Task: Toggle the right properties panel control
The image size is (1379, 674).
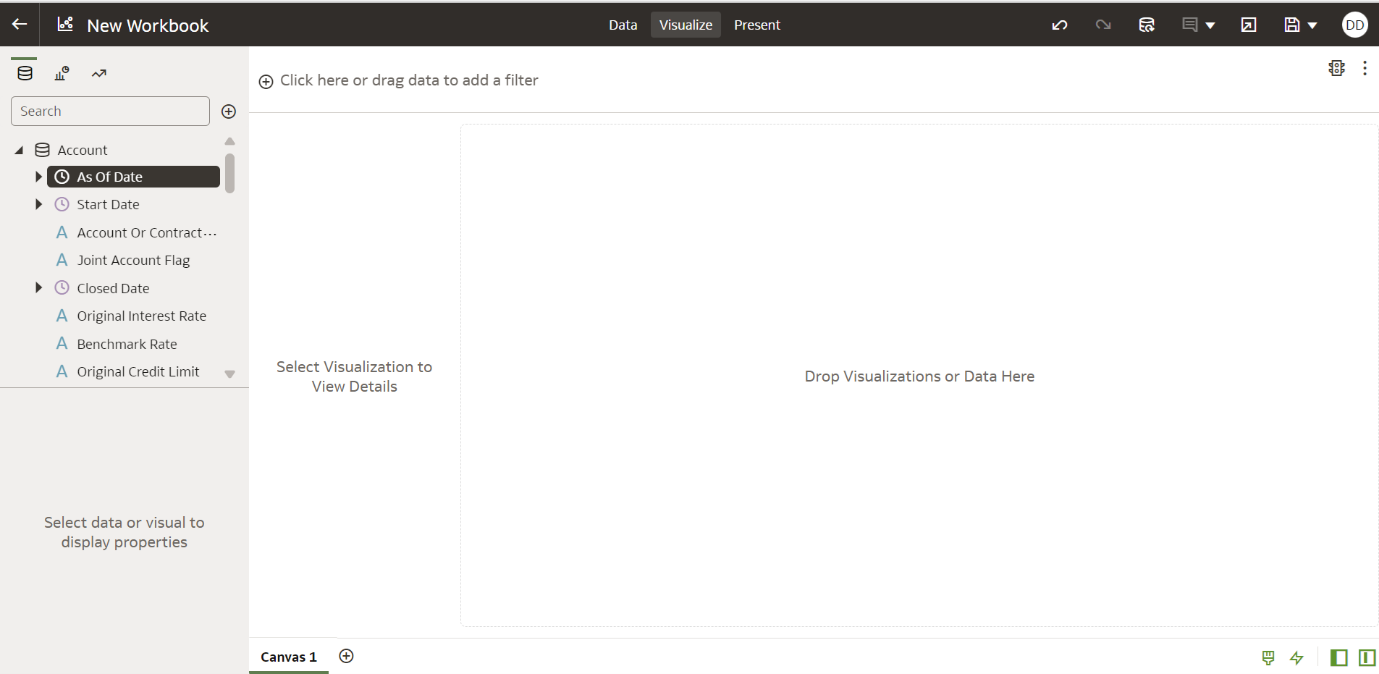Action: [1368, 657]
